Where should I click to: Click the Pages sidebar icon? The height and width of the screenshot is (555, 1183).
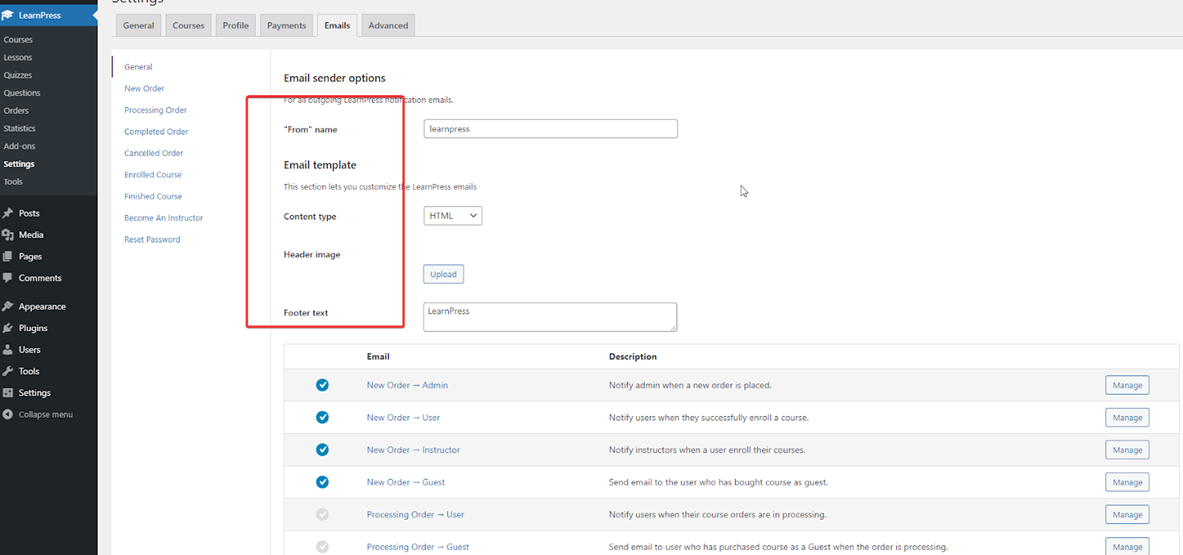(8, 257)
